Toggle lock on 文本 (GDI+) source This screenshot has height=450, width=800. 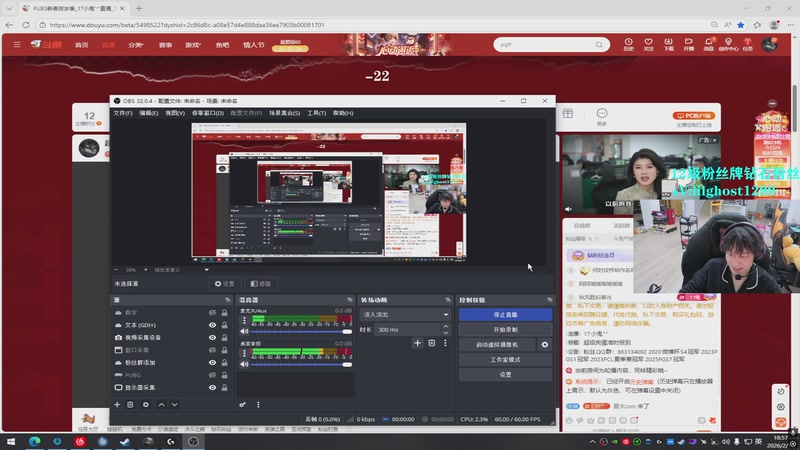coord(224,325)
